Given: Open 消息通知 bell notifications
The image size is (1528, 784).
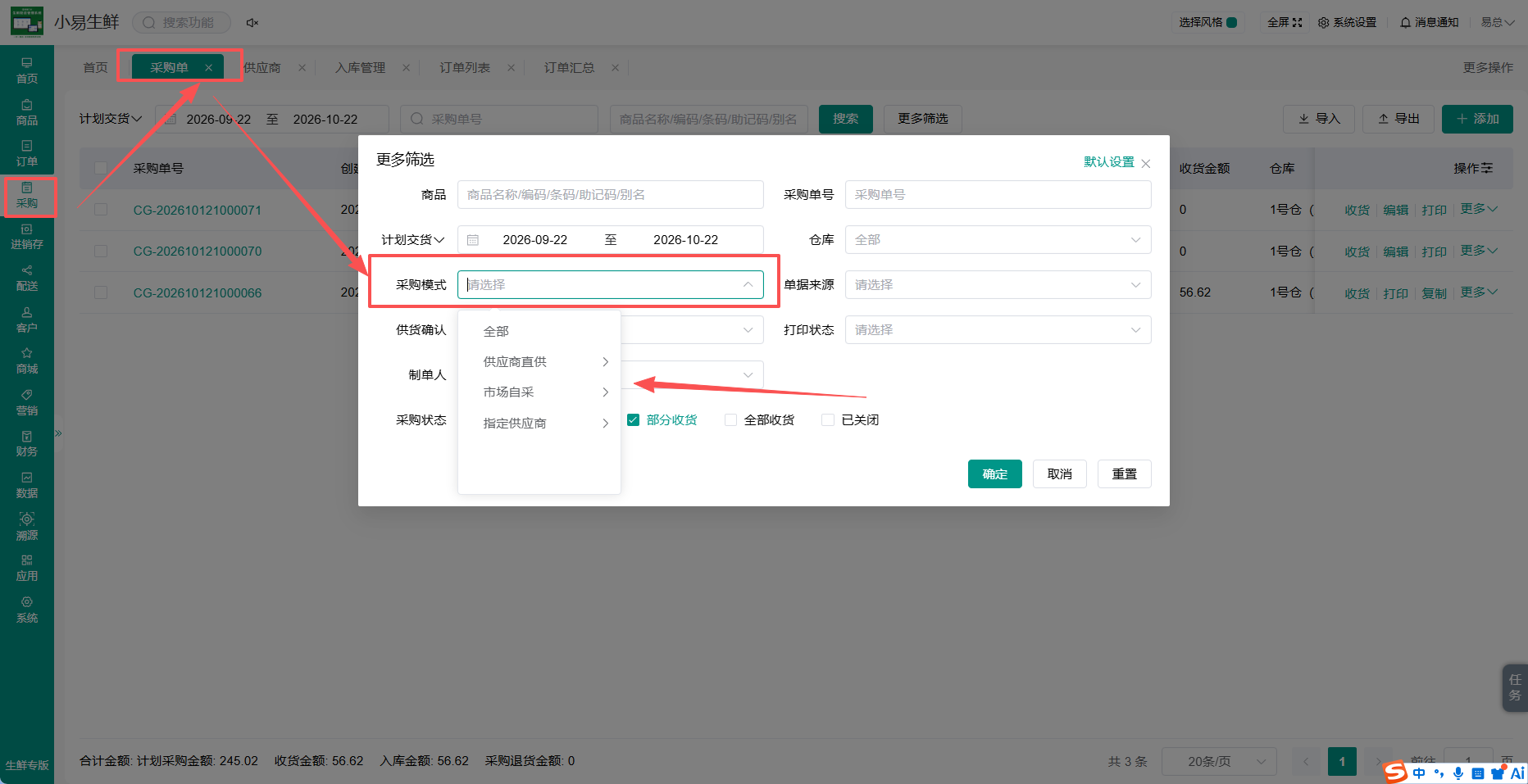Looking at the screenshot, I should [1429, 23].
